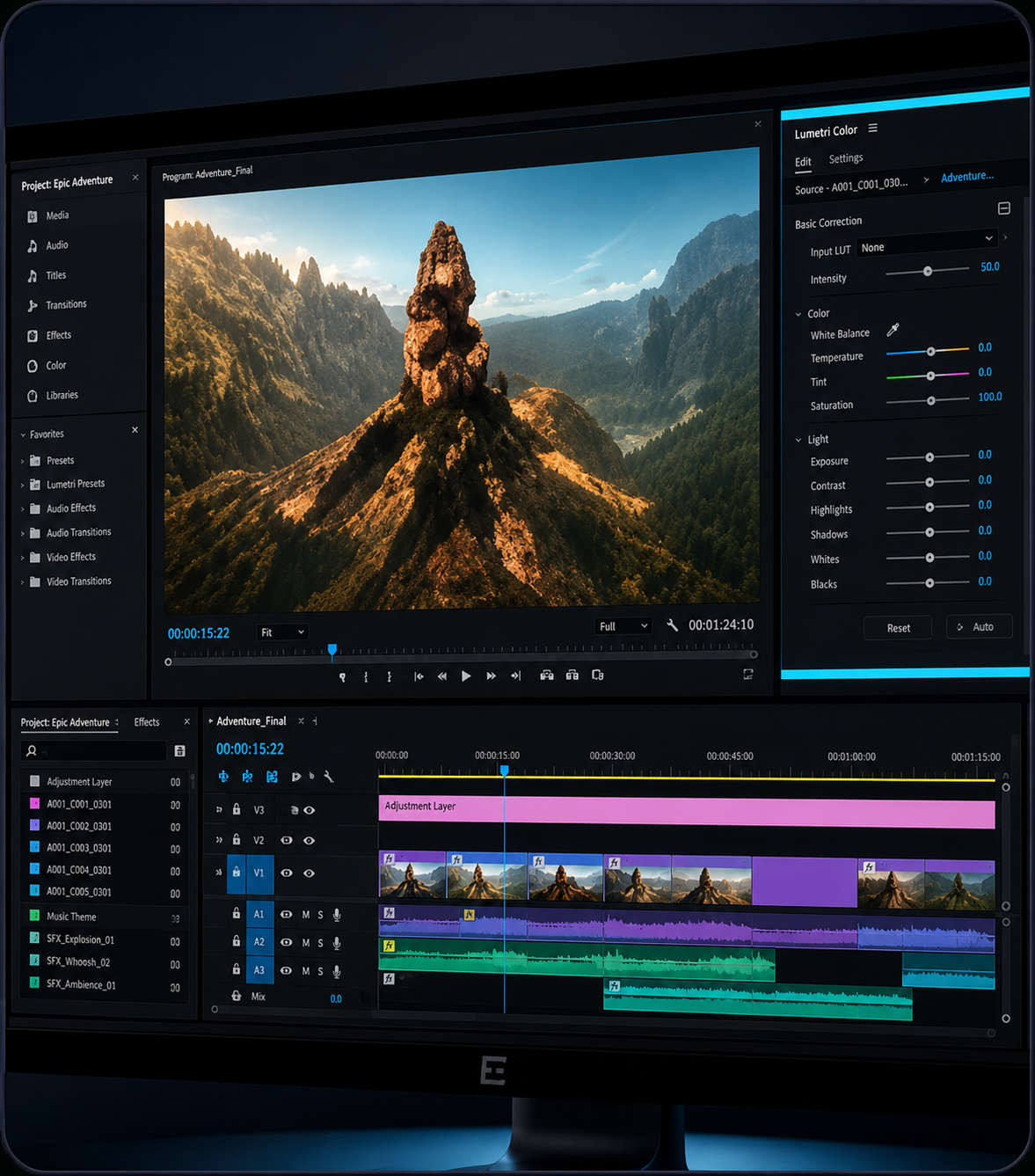Click the Saturation slider handle
1035x1176 pixels.
[x=931, y=401]
